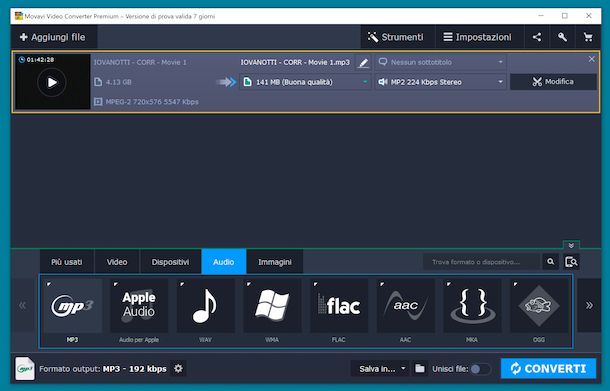Toggle the Unisci file switch
The width and height of the screenshot is (610, 391).
480,369
